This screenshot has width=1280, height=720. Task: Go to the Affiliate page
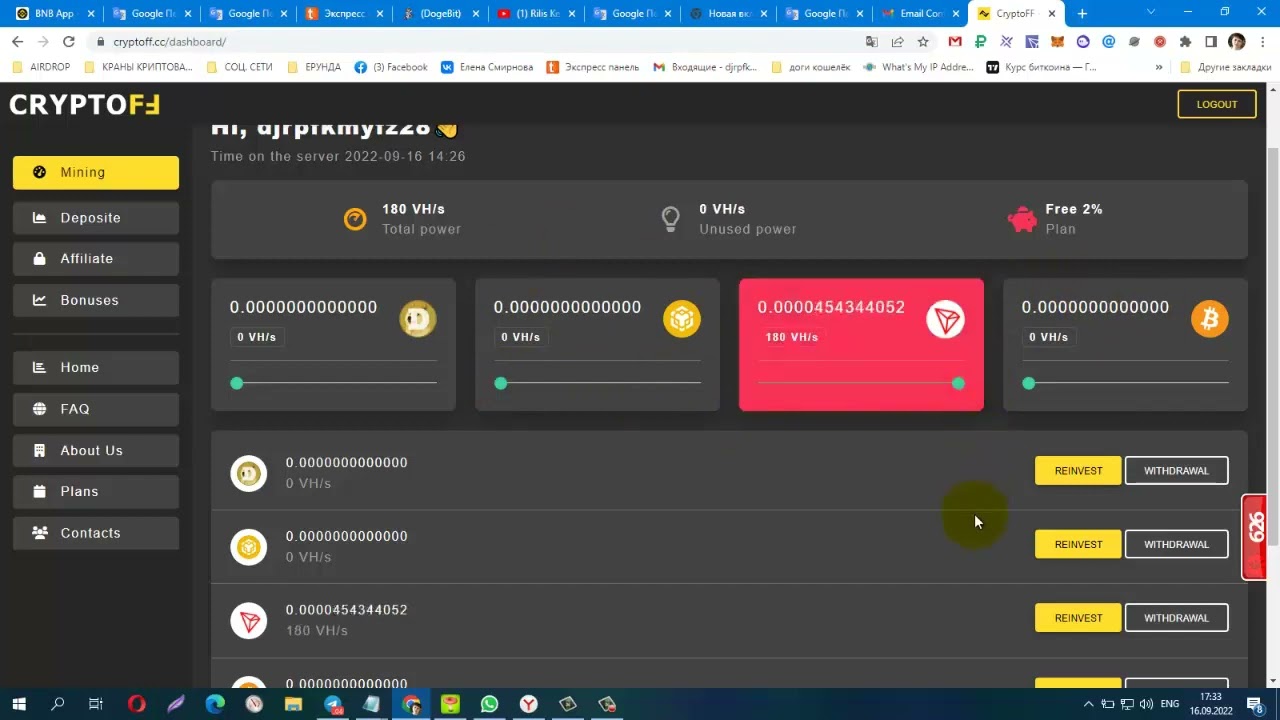coord(96,259)
